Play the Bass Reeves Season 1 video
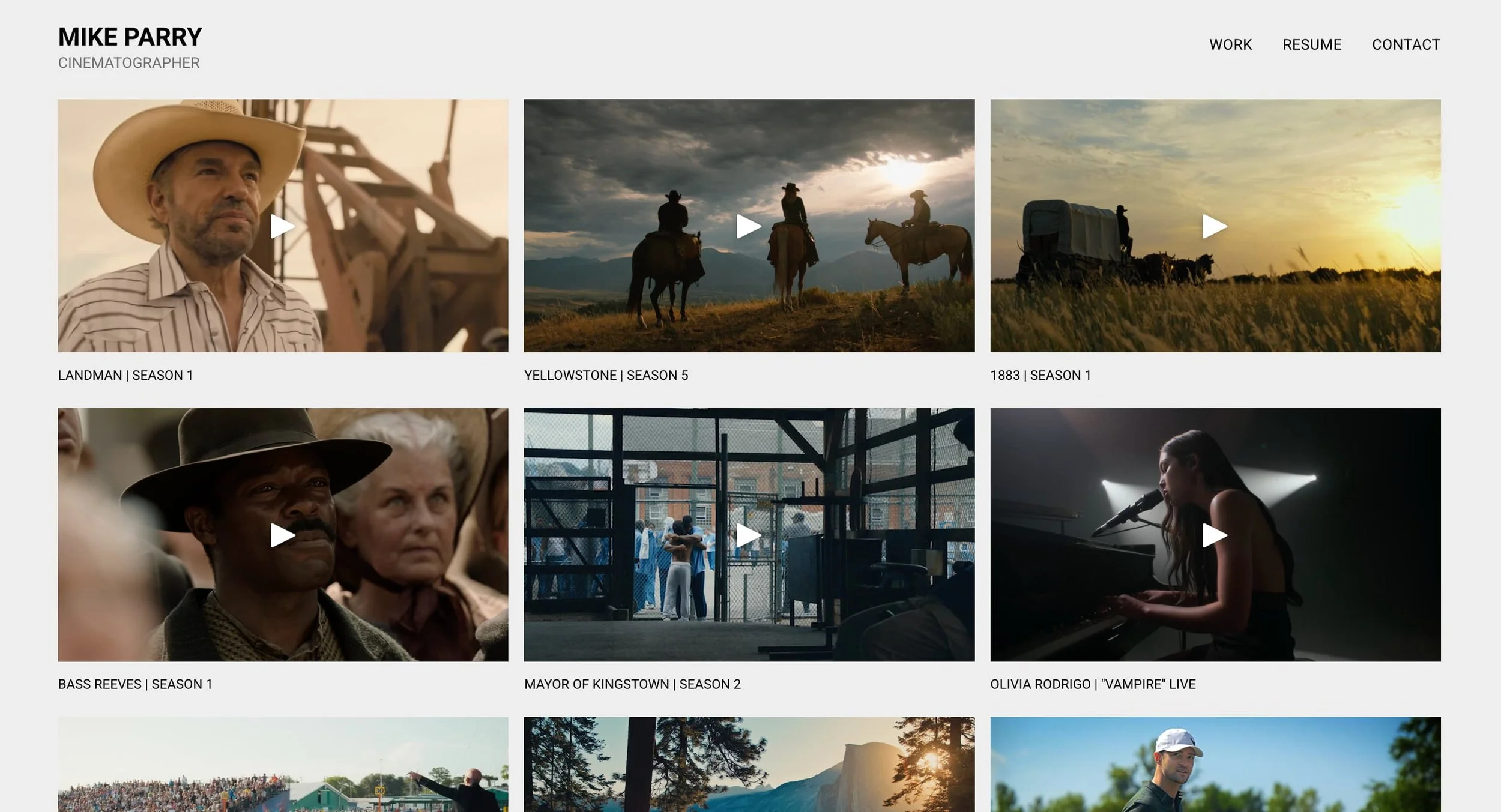The height and width of the screenshot is (812, 1501). (x=283, y=535)
